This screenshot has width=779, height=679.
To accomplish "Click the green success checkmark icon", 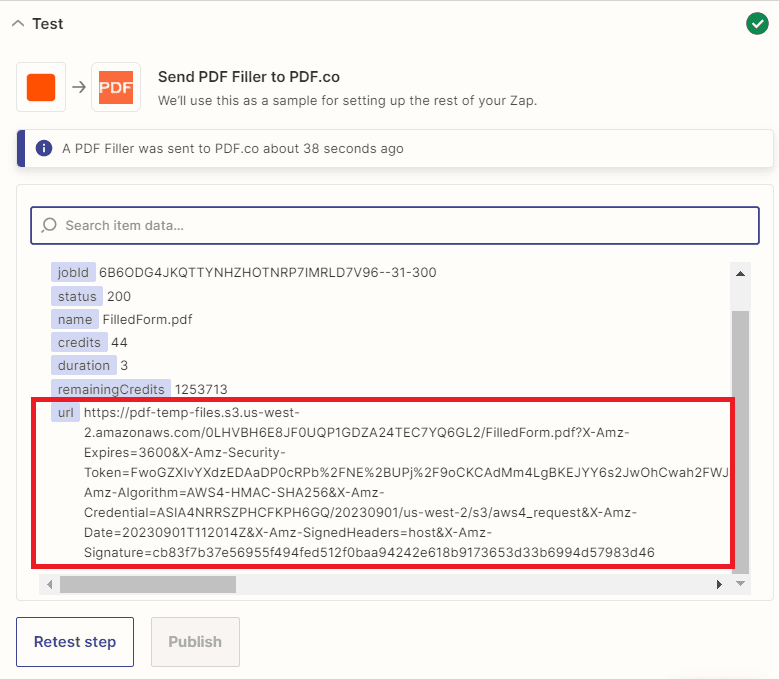I will pos(757,23).
